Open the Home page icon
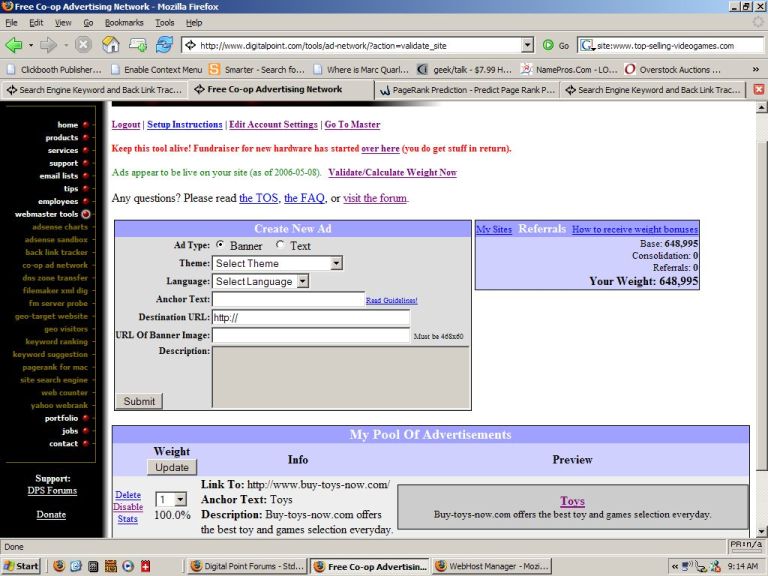This screenshot has height=576, width=768. tap(111, 45)
